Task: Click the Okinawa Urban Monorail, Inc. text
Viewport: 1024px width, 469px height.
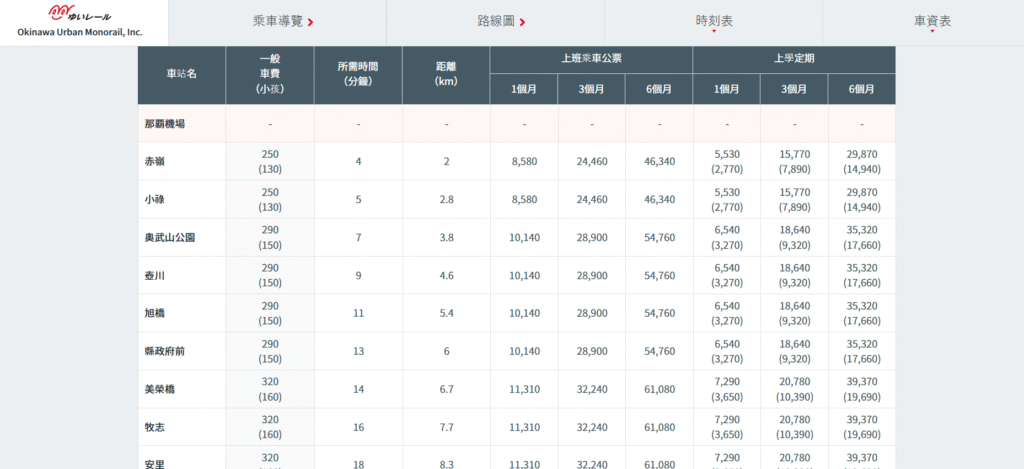Action: (80, 32)
